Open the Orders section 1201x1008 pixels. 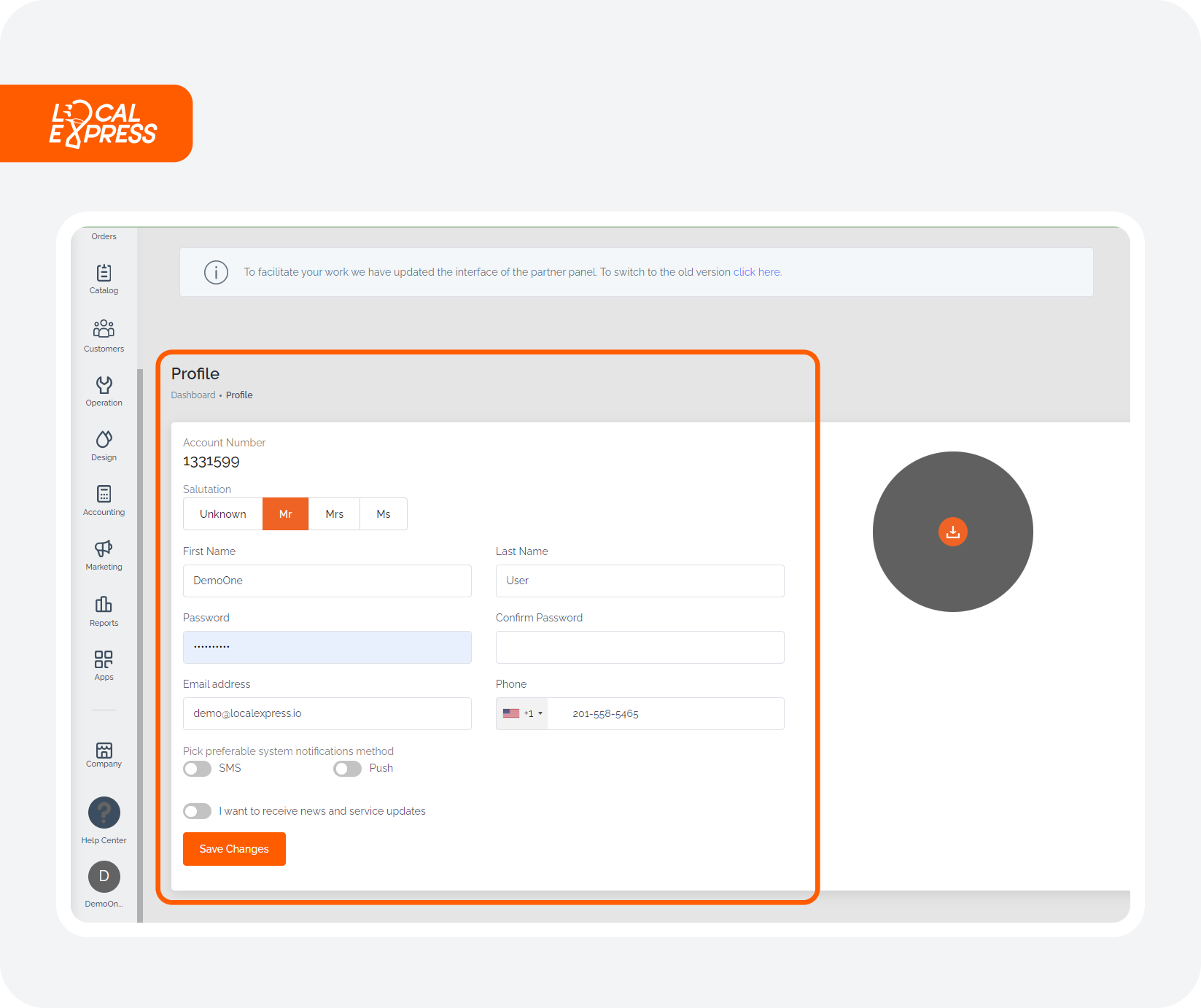pyautogui.click(x=104, y=236)
